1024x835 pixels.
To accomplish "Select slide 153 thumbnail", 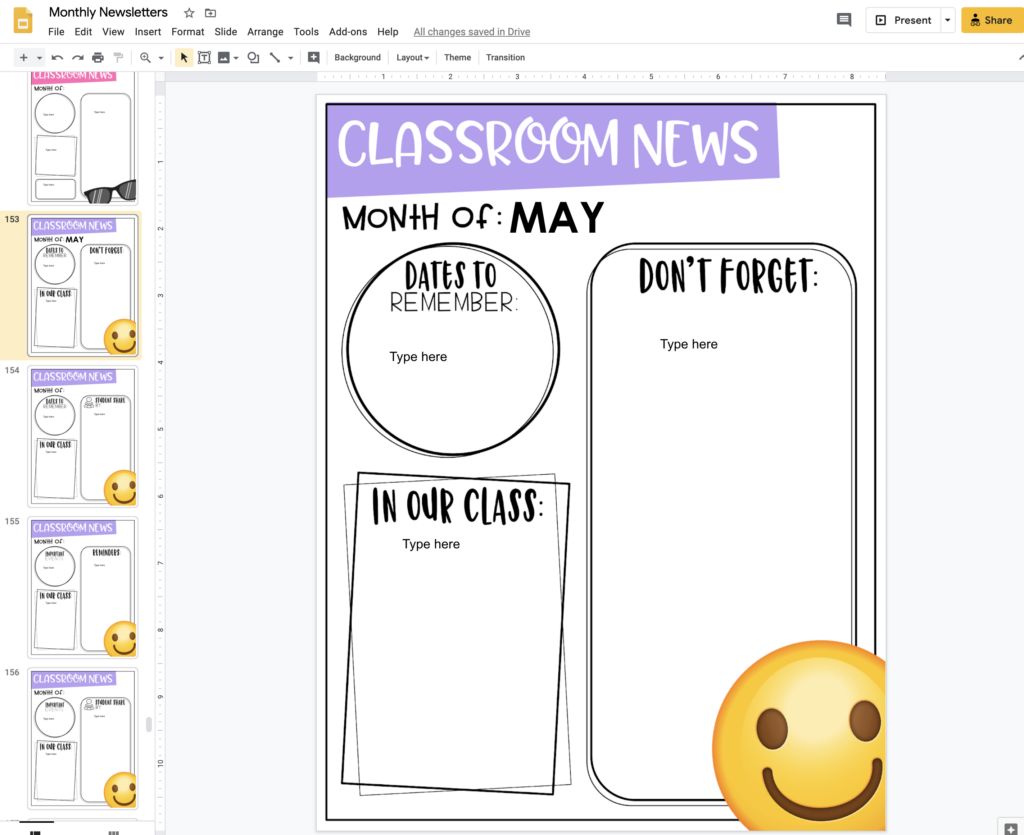I will pos(83,285).
